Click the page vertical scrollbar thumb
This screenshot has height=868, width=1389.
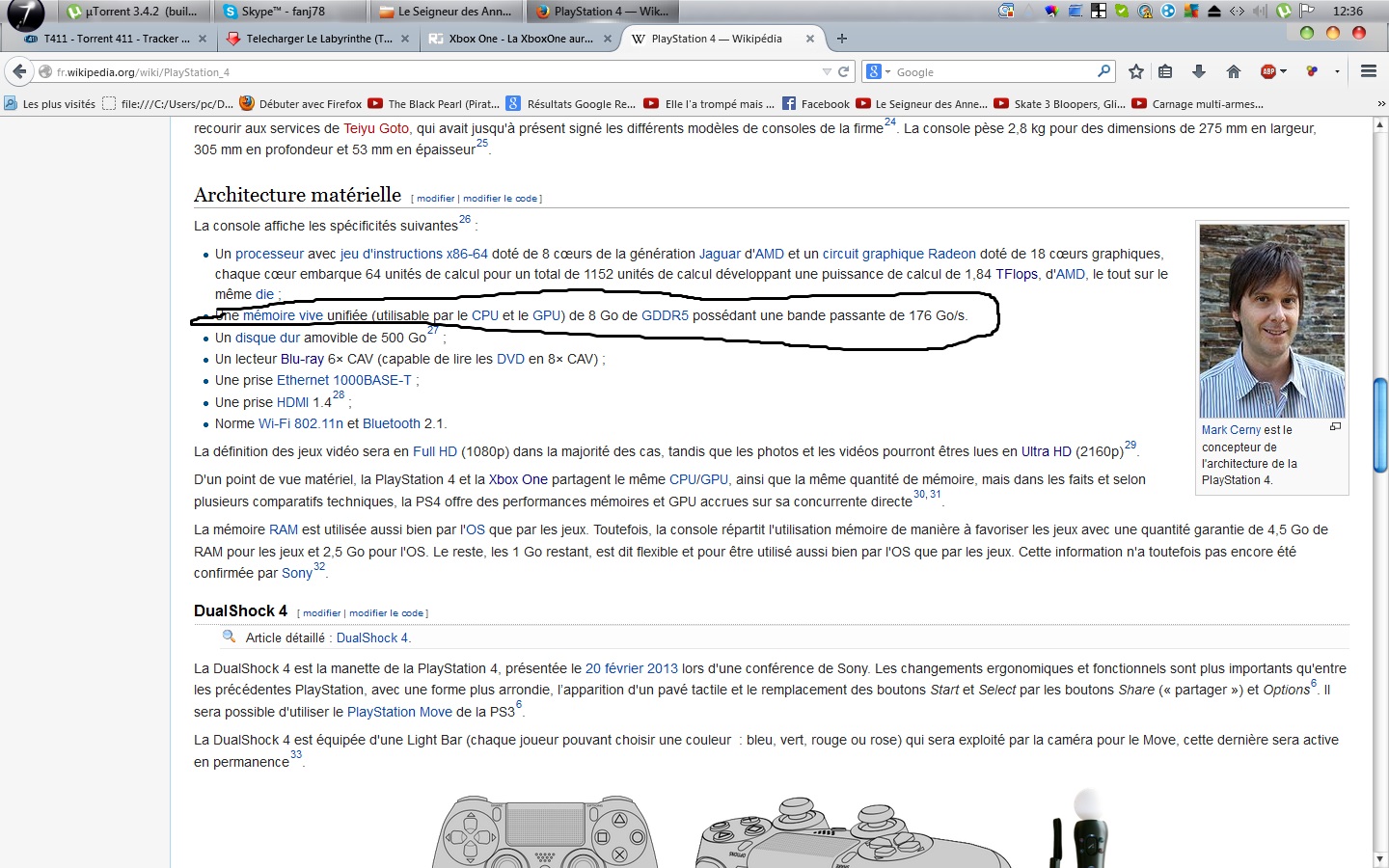coord(1380,424)
